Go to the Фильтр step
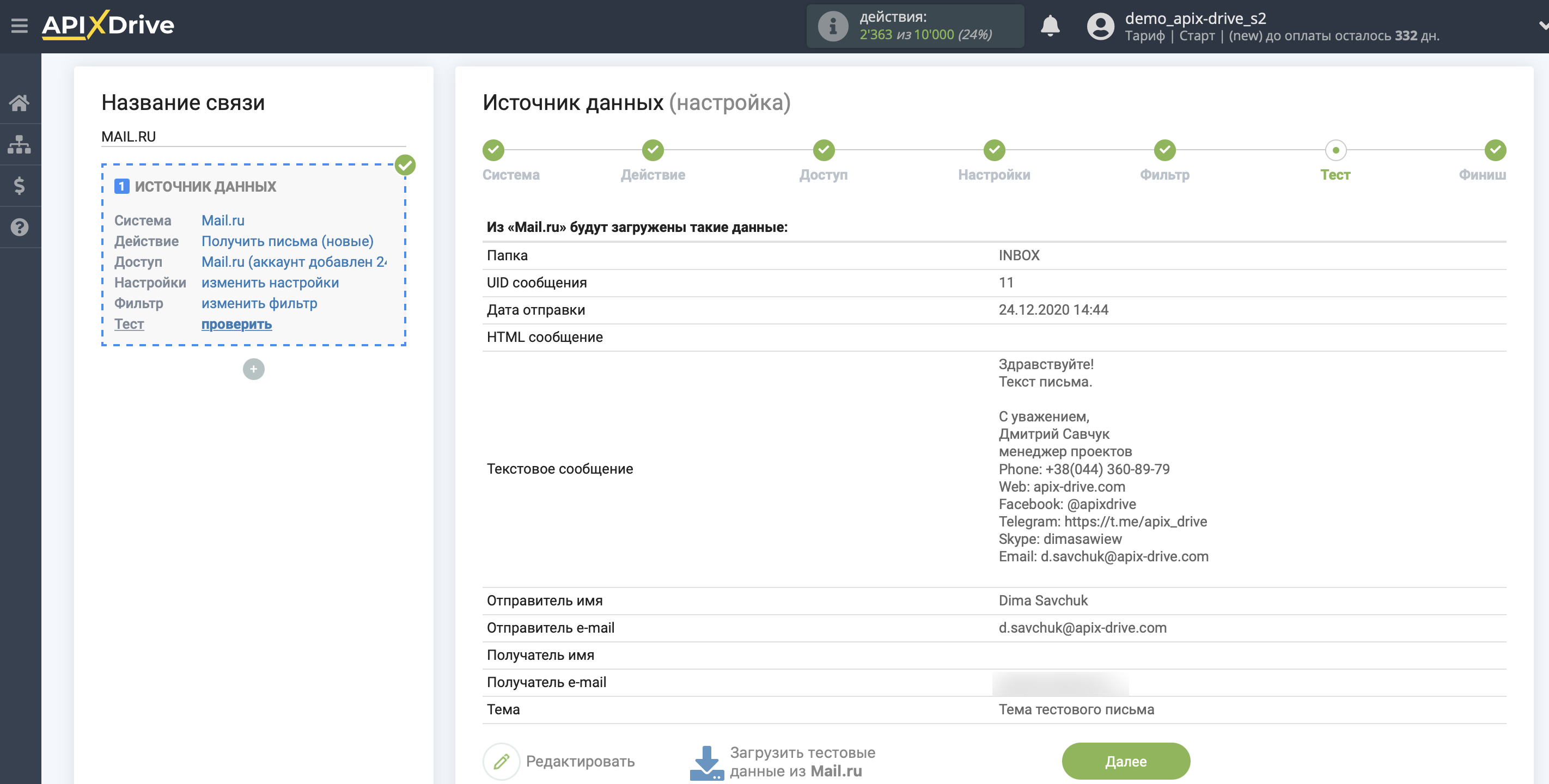 pos(1165,150)
